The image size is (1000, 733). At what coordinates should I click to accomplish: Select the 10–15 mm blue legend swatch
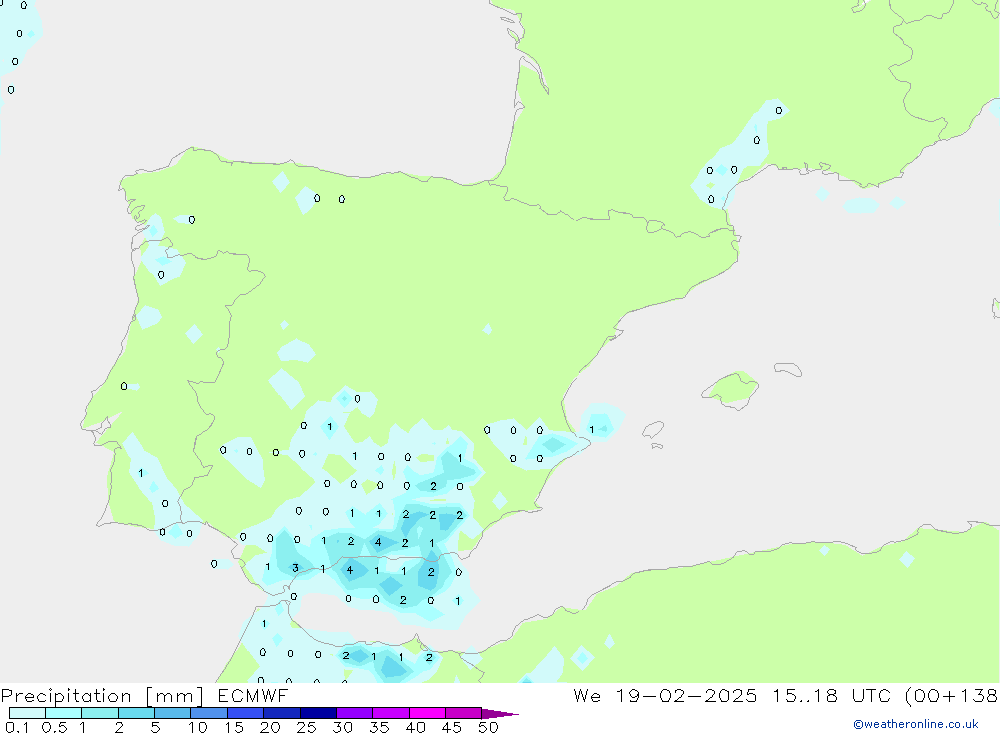[x=209, y=713]
